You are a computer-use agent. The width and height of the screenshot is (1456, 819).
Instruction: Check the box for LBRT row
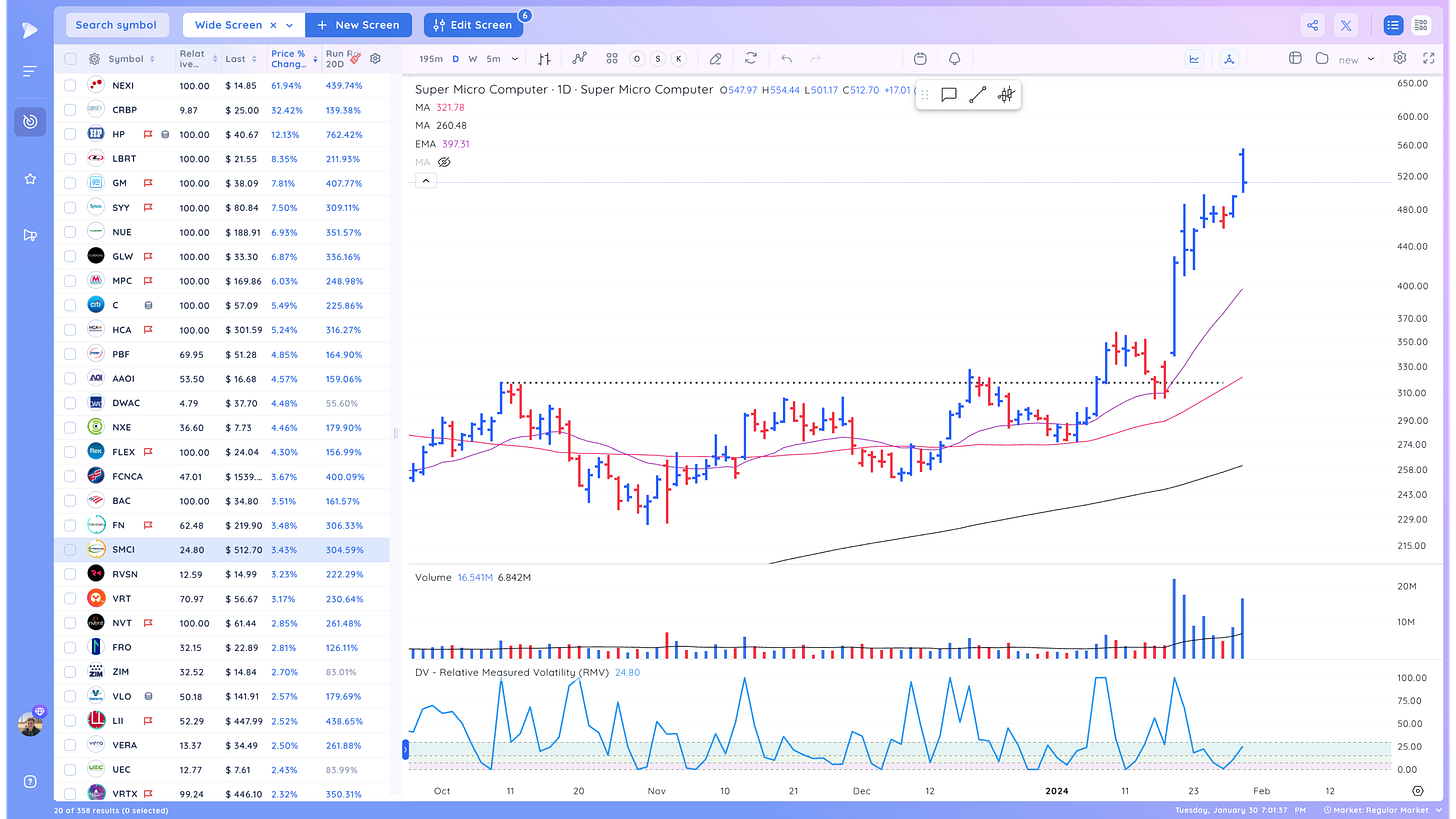point(70,159)
